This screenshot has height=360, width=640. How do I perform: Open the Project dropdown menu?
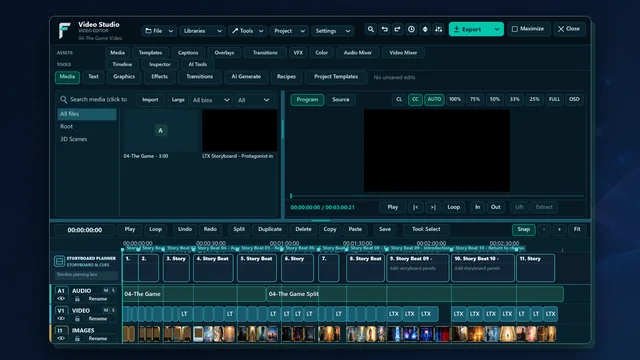289,31
